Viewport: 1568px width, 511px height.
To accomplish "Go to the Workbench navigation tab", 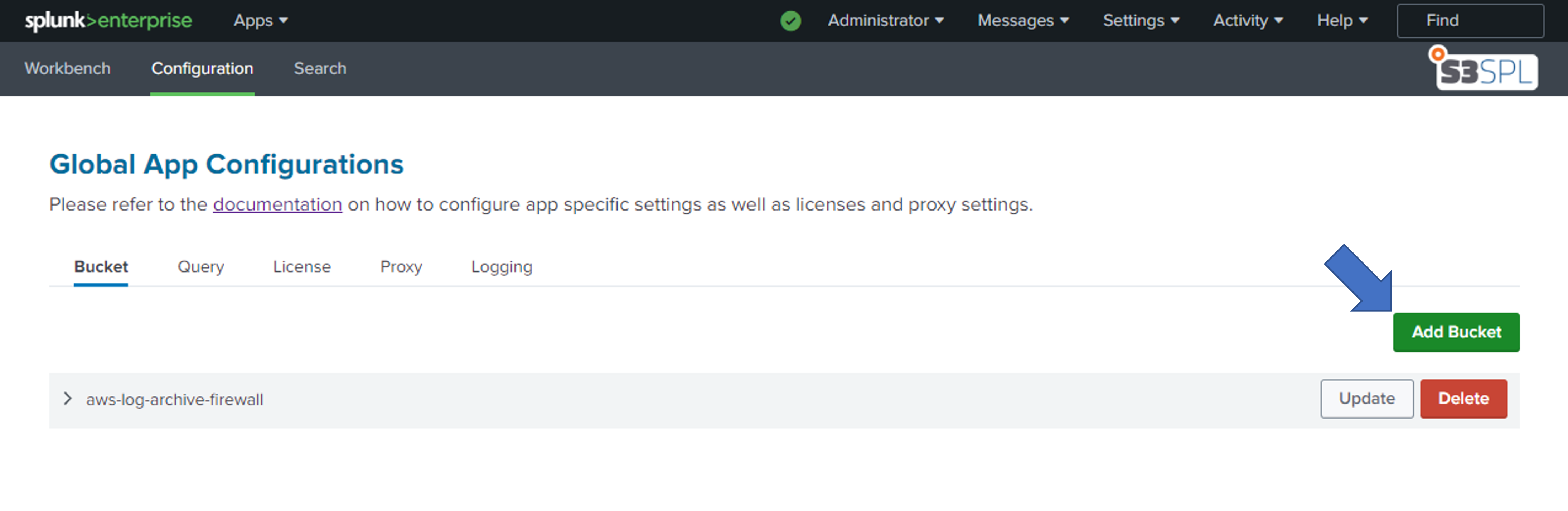I will [68, 68].
